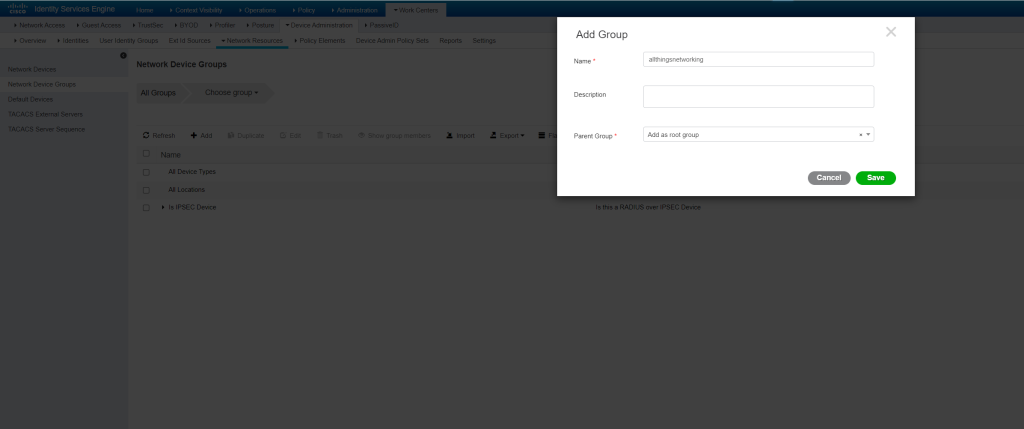Expand the TrustSec submenu
1024x429 pixels.
pos(148,25)
